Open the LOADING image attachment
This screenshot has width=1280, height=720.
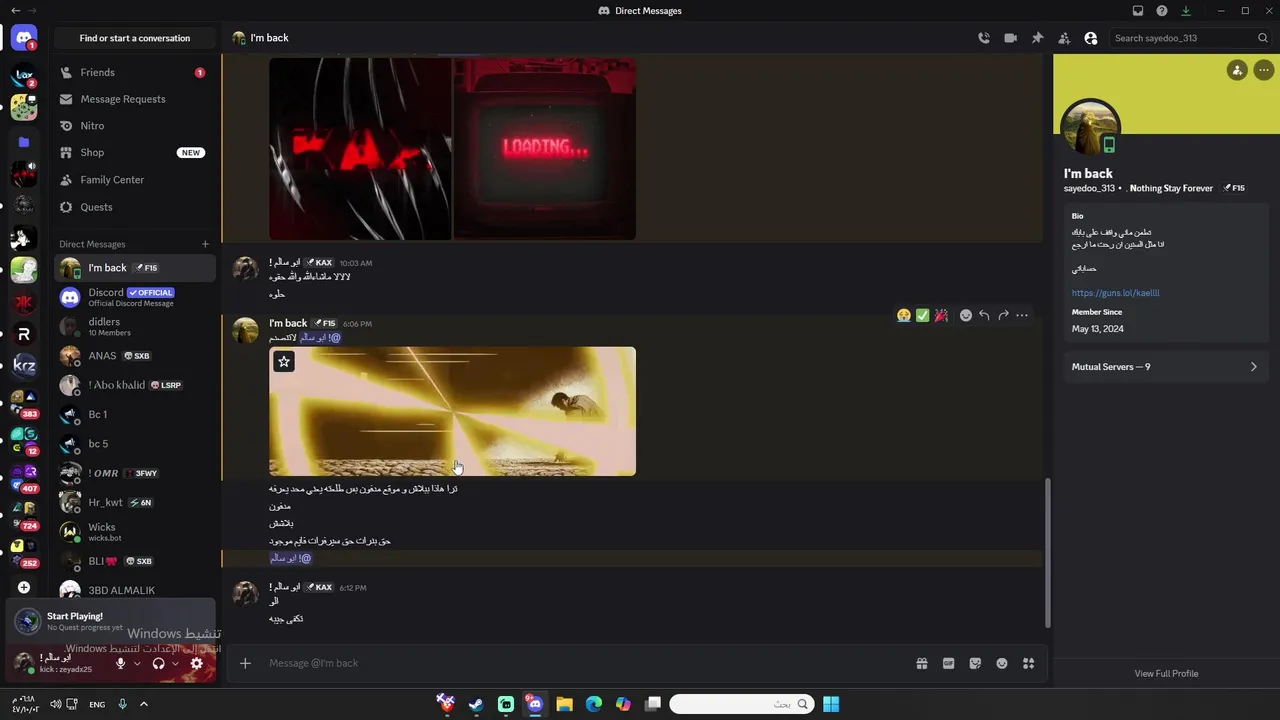pos(544,148)
